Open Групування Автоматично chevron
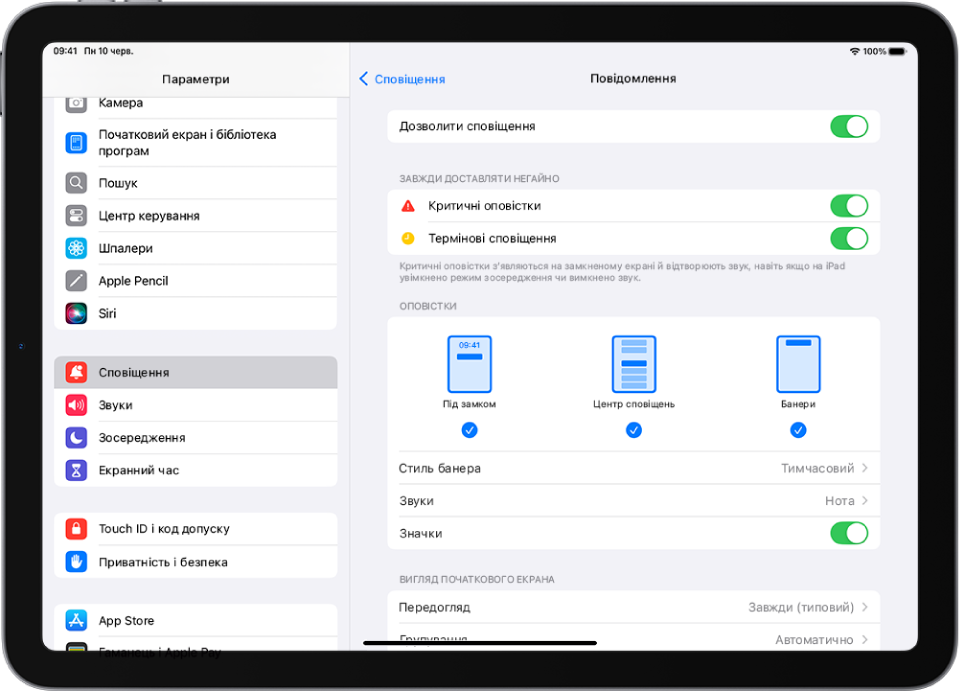 click(865, 639)
